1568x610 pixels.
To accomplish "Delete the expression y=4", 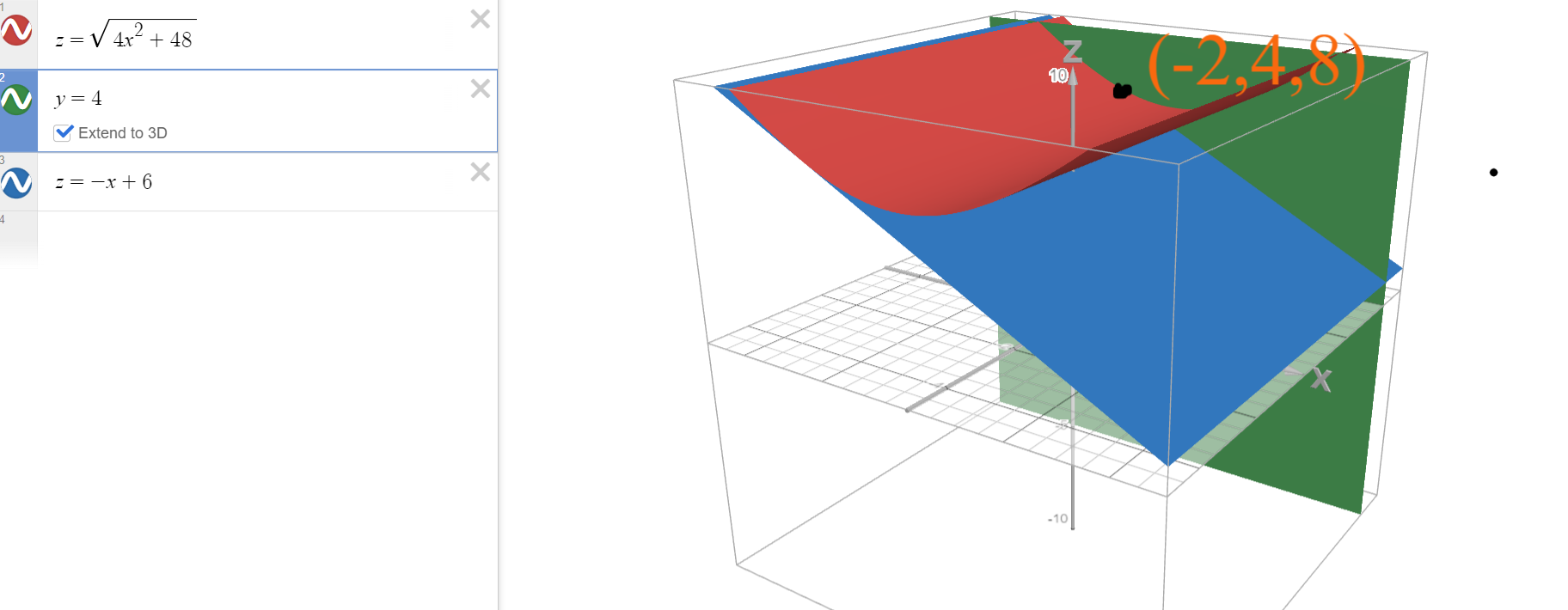I will [481, 88].
